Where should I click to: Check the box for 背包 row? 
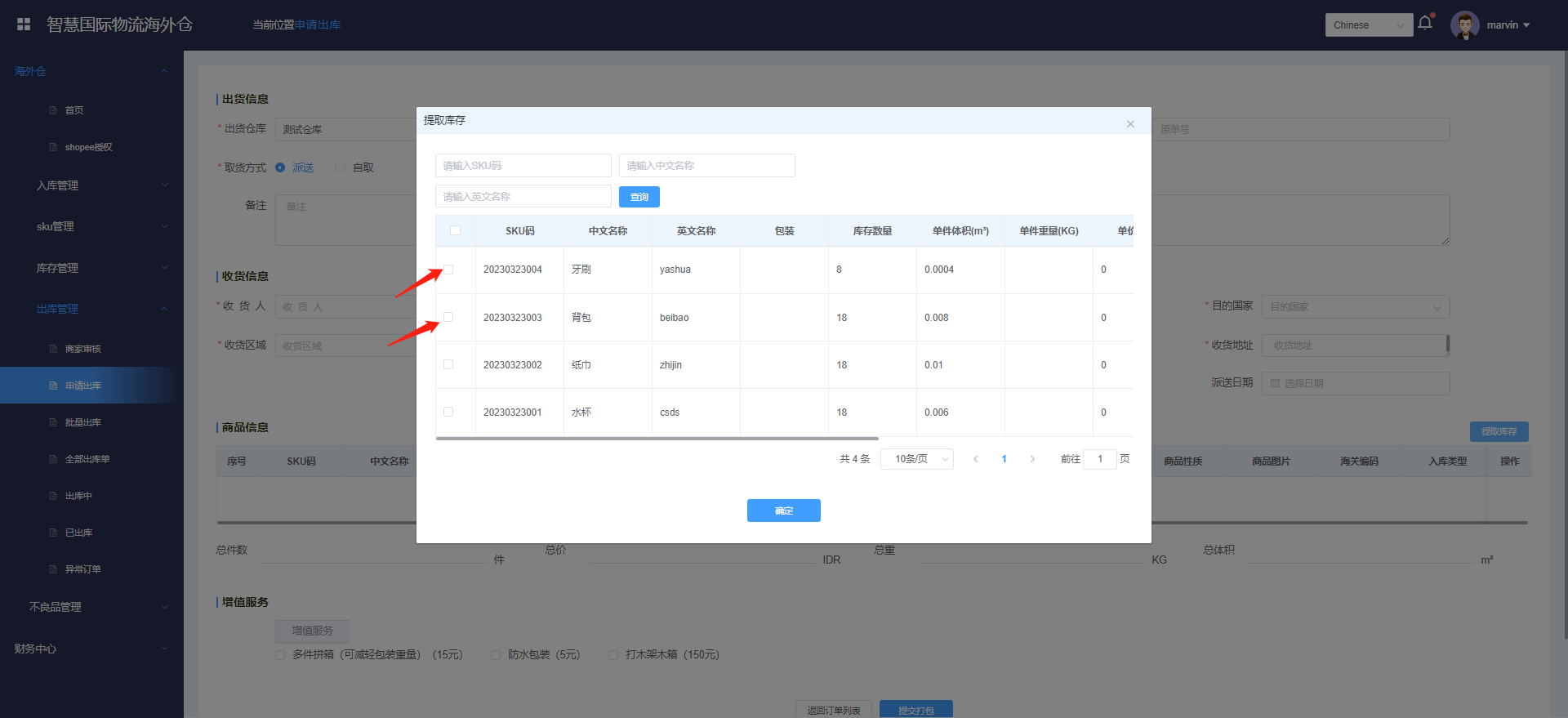[x=448, y=317]
